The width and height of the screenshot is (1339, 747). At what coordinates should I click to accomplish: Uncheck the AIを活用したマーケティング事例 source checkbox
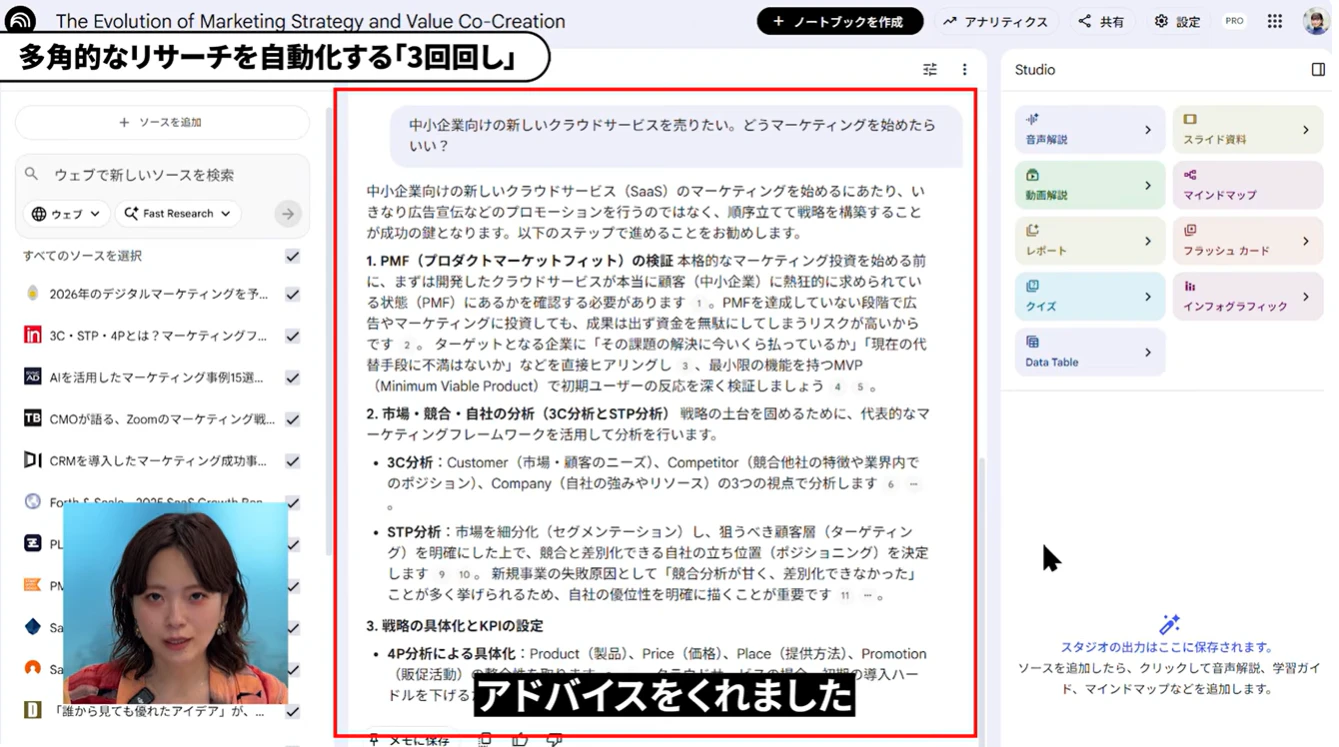(293, 378)
